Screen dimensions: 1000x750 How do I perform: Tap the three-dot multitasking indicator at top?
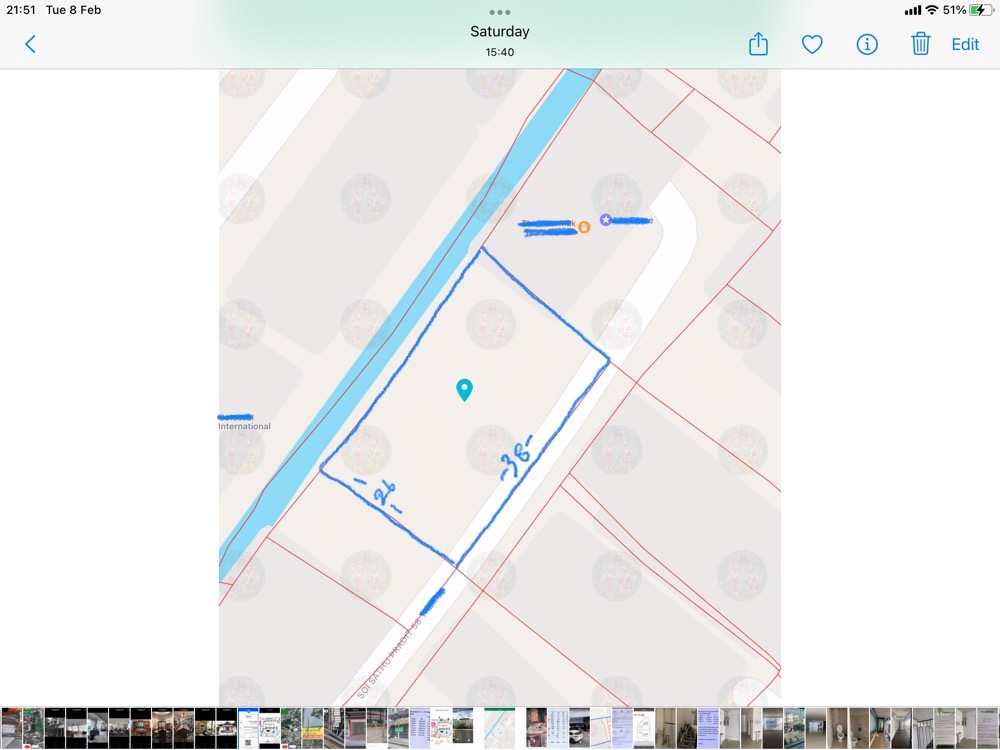(499, 12)
